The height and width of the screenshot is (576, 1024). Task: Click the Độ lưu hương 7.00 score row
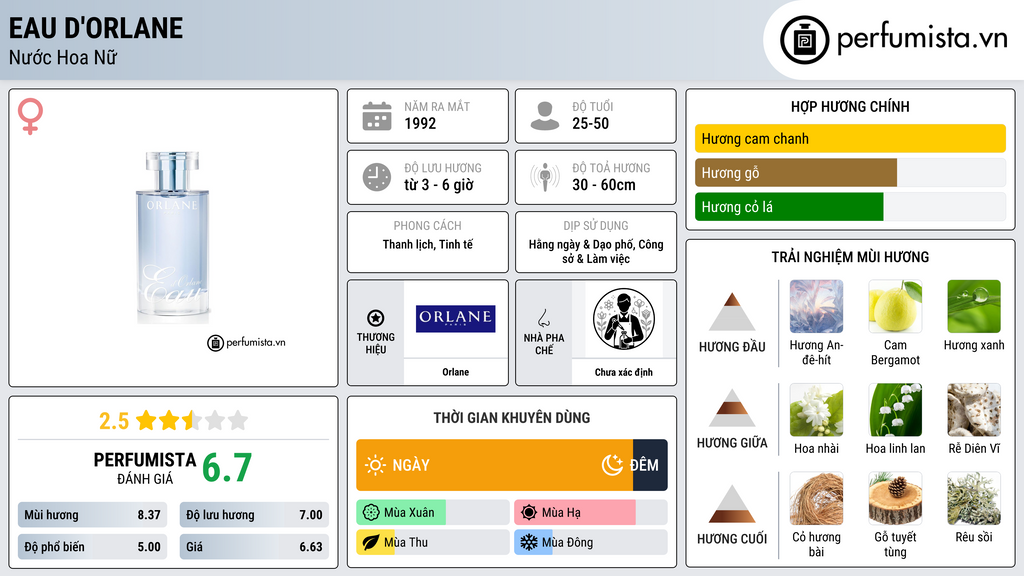point(254,515)
